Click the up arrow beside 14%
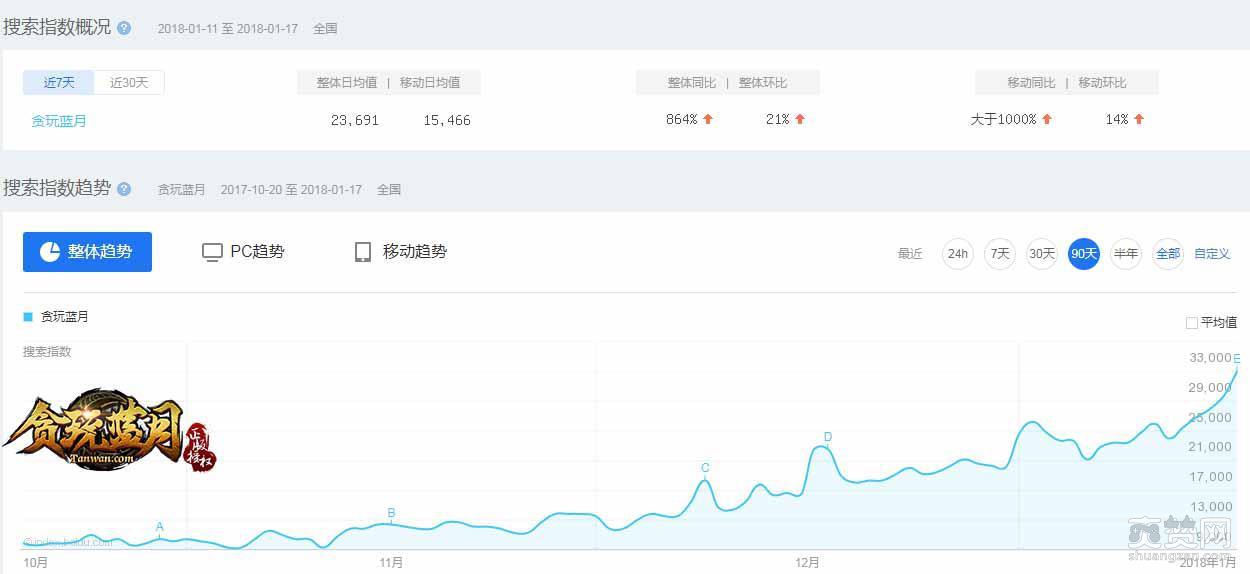The height and width of the screenshot is (574, 1250). click(1139, 119)
